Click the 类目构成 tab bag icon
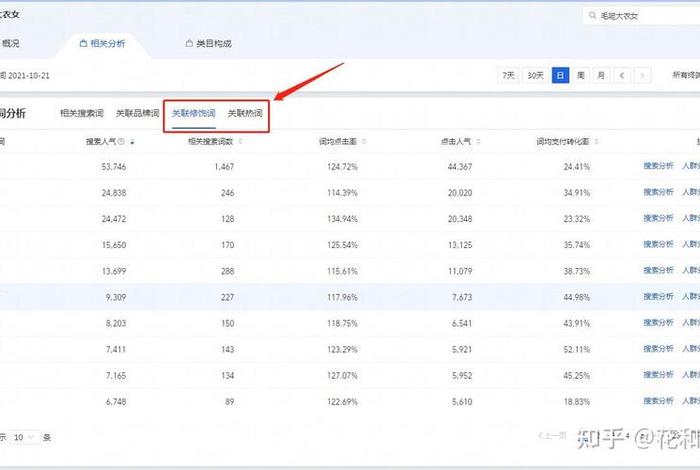700x470 pixels. click(x=189, y=44)
